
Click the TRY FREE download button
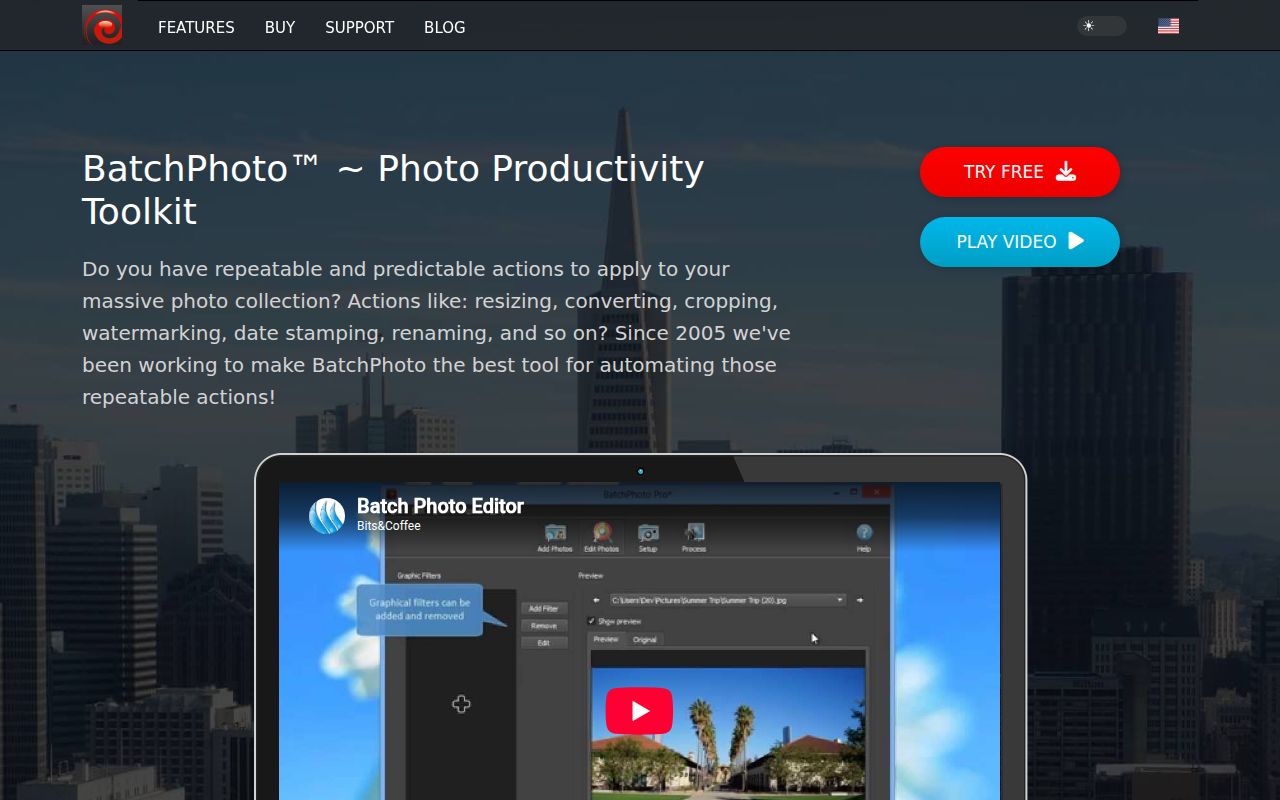(x=1019, y=172)
